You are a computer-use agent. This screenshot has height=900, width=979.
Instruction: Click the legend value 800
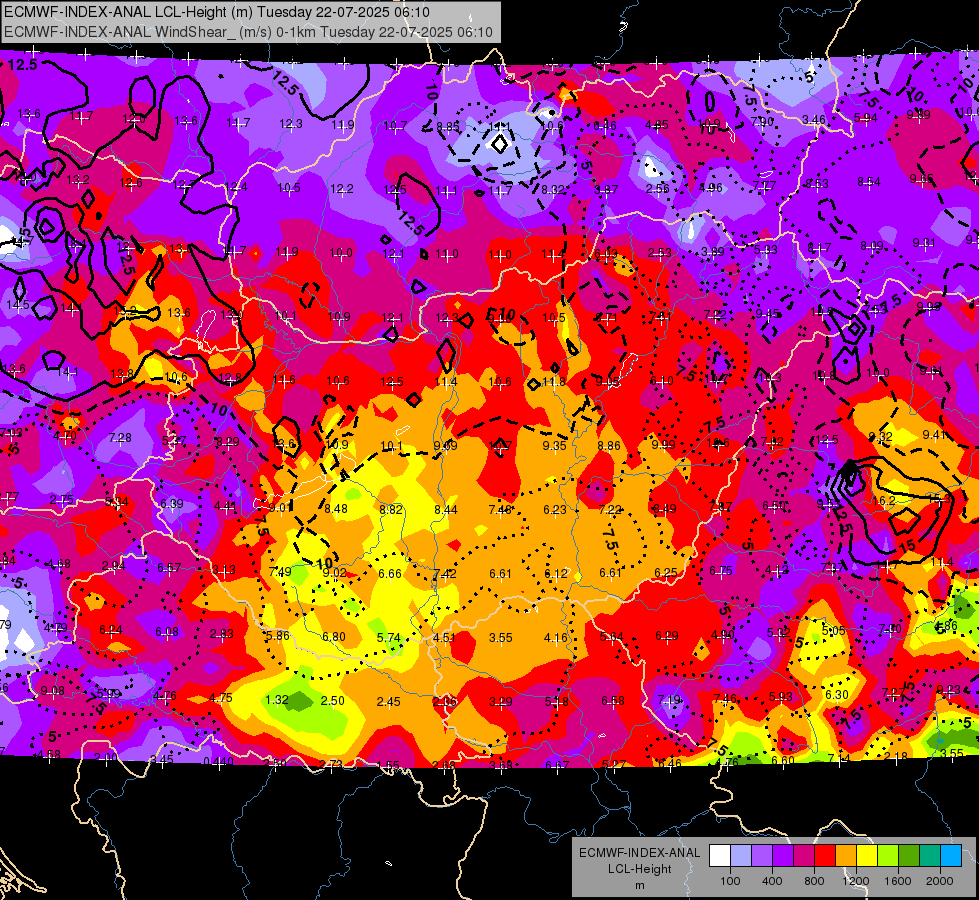(x=814, y=881)
